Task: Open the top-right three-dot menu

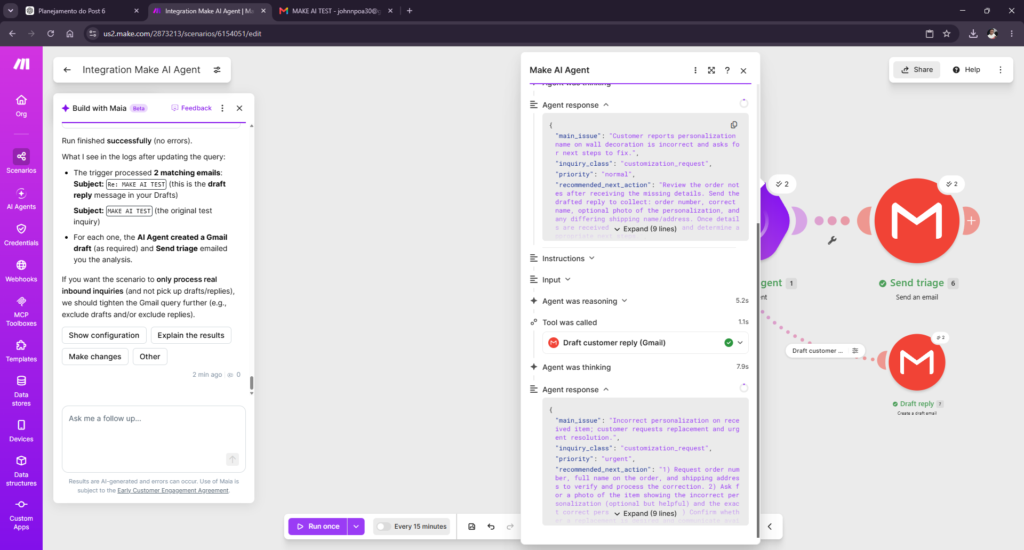Action: click(1000, 70)
